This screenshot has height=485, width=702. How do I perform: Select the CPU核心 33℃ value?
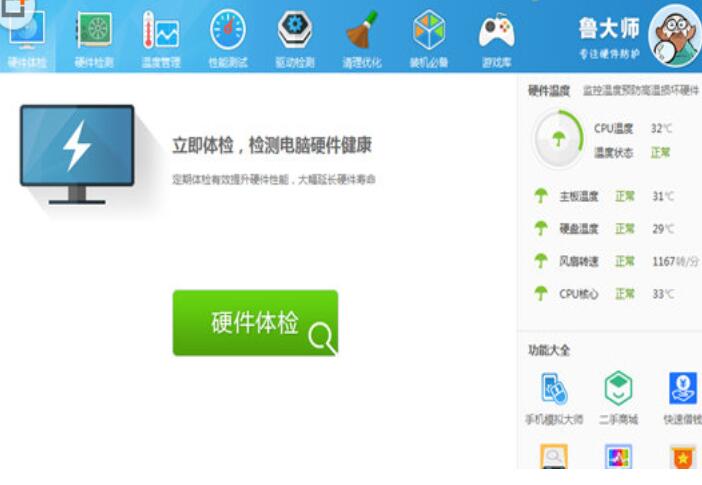coord(663,294)
